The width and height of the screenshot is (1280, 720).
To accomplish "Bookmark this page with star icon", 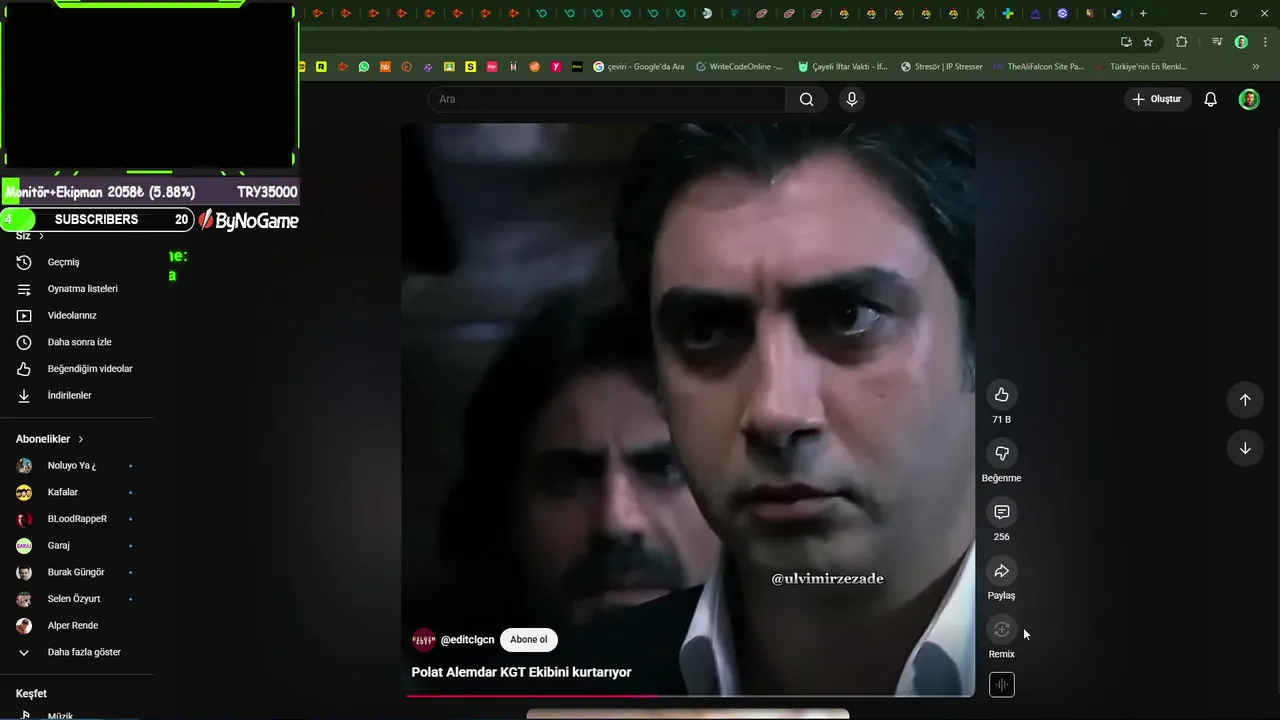I will [x=1148, y=42].
